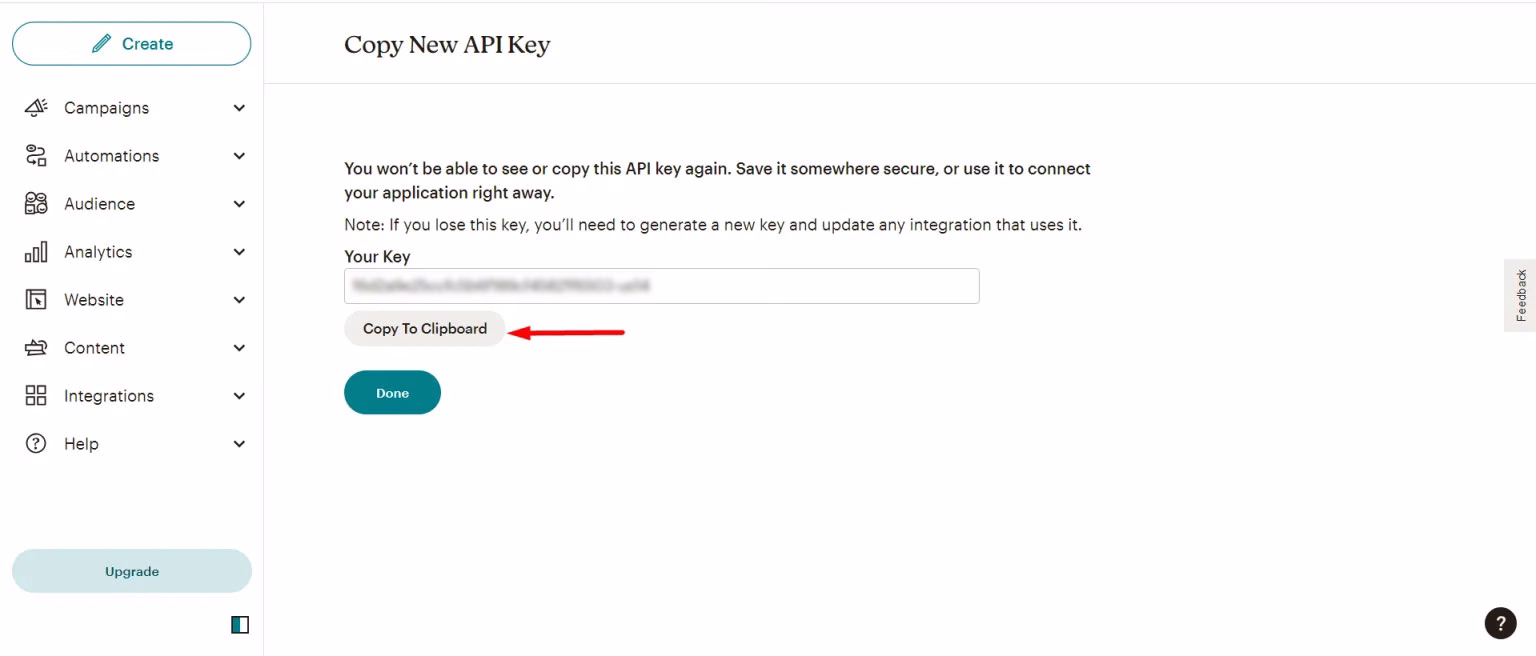Expand the Content menu chevron
The width and height of the screenshot is (1536, 656).
[239, 348]
